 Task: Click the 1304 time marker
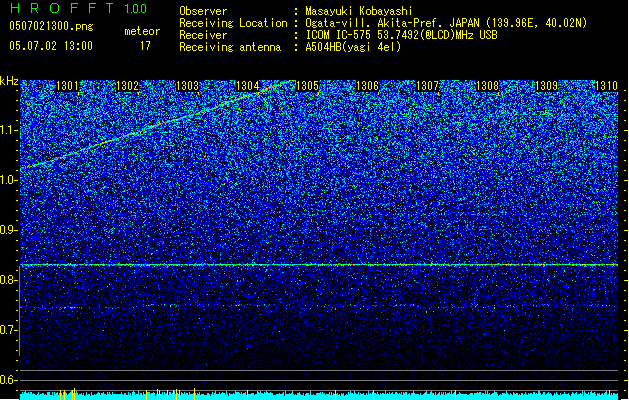click(x=248, y=86)
